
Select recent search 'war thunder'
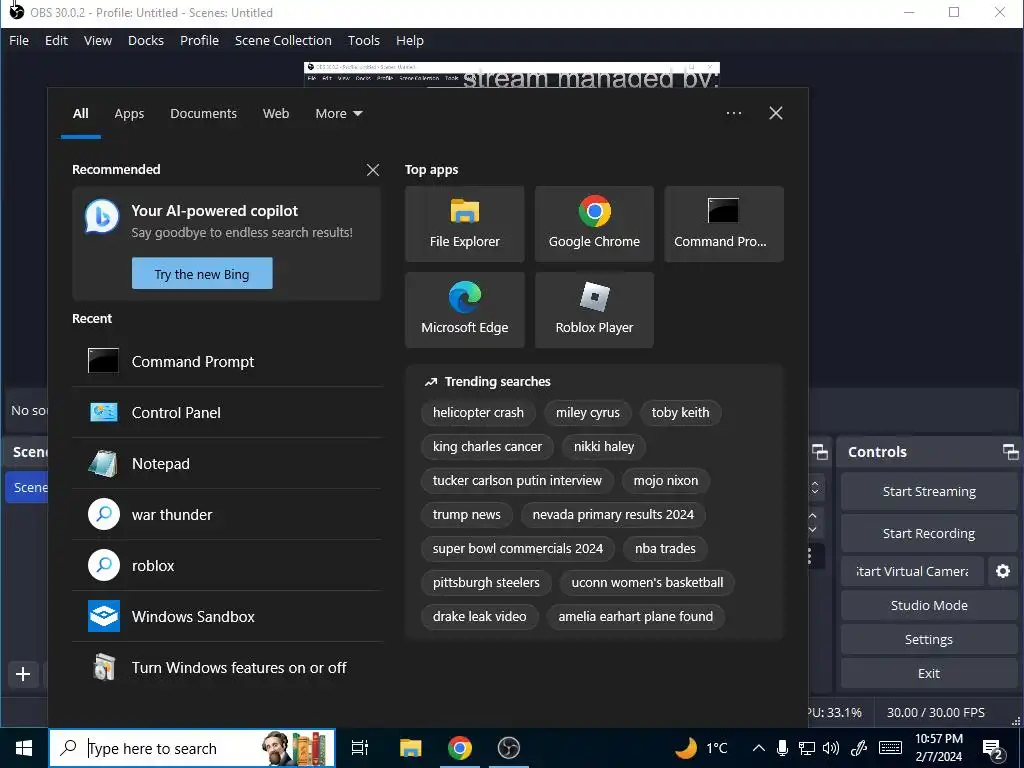pyautogui.click(x=227, y=514)
